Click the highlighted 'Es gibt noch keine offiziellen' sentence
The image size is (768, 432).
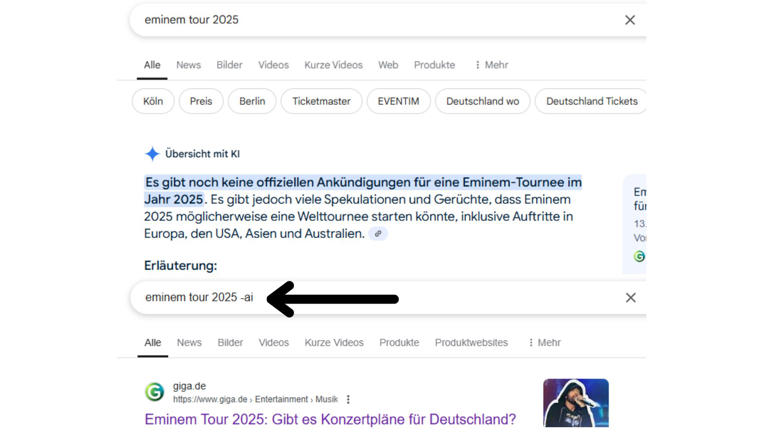point(363,191)
